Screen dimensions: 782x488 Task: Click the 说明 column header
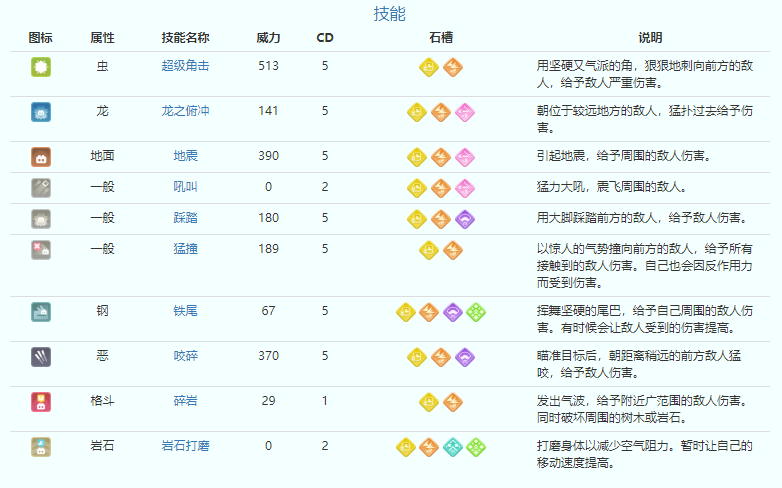click(650, 37)
